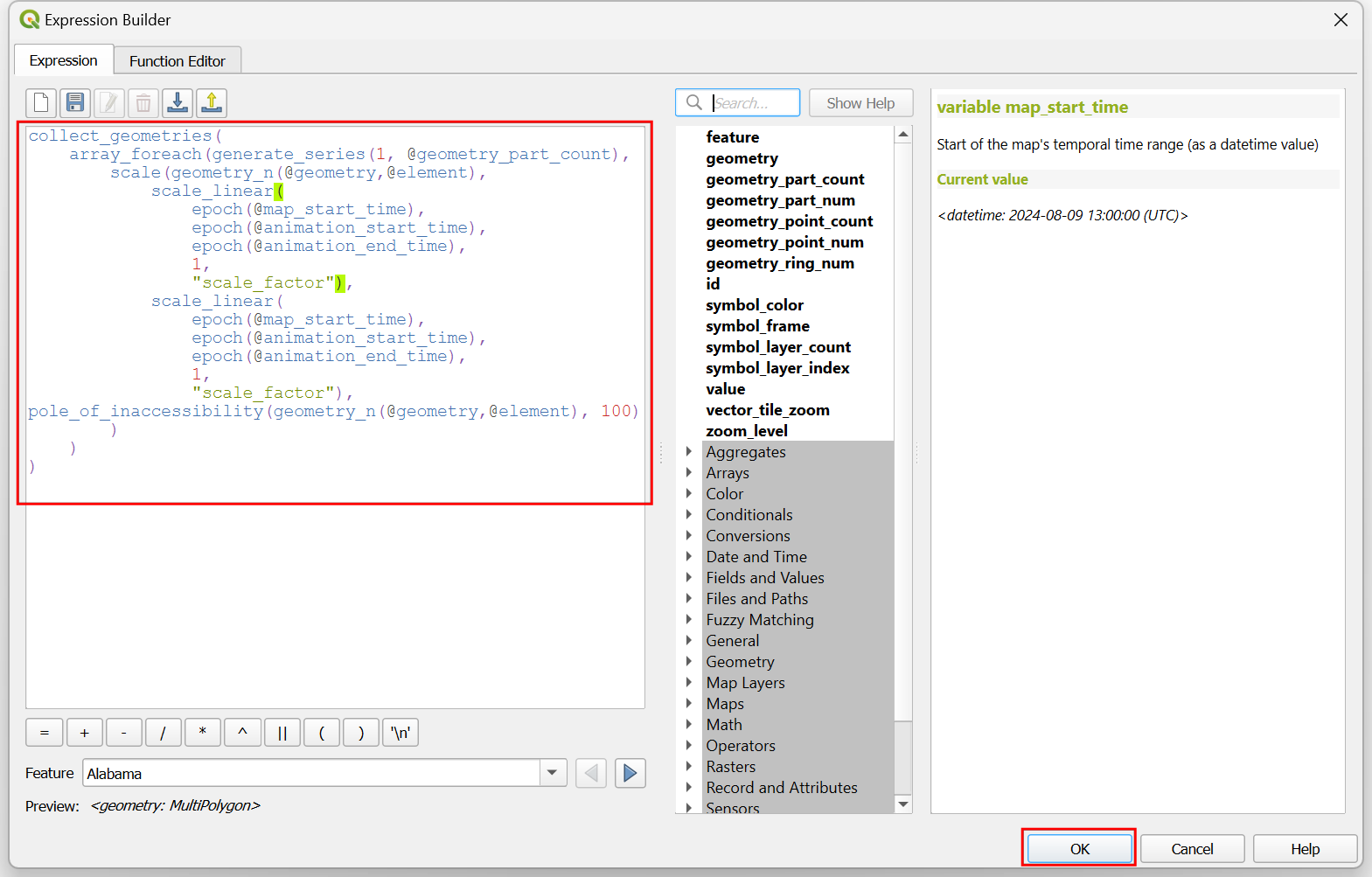Select the Expression tab
Viewport: 1372px width, 877px height.
click(x=63, y=61)
